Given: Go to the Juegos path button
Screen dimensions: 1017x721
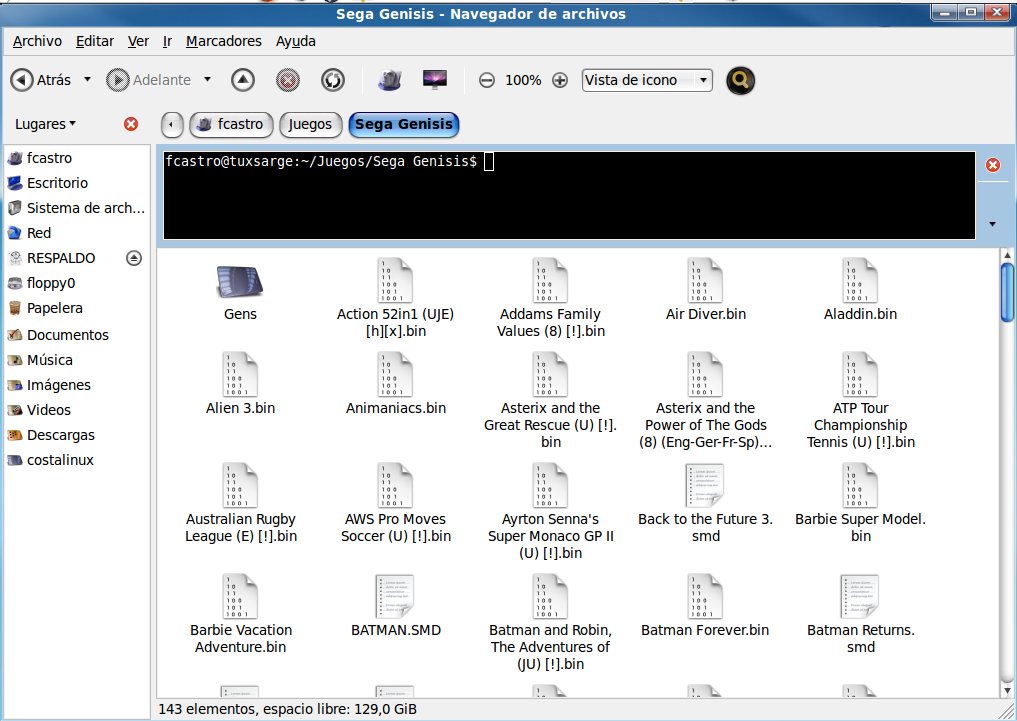Looking at the screenshot, I should 310,124.
